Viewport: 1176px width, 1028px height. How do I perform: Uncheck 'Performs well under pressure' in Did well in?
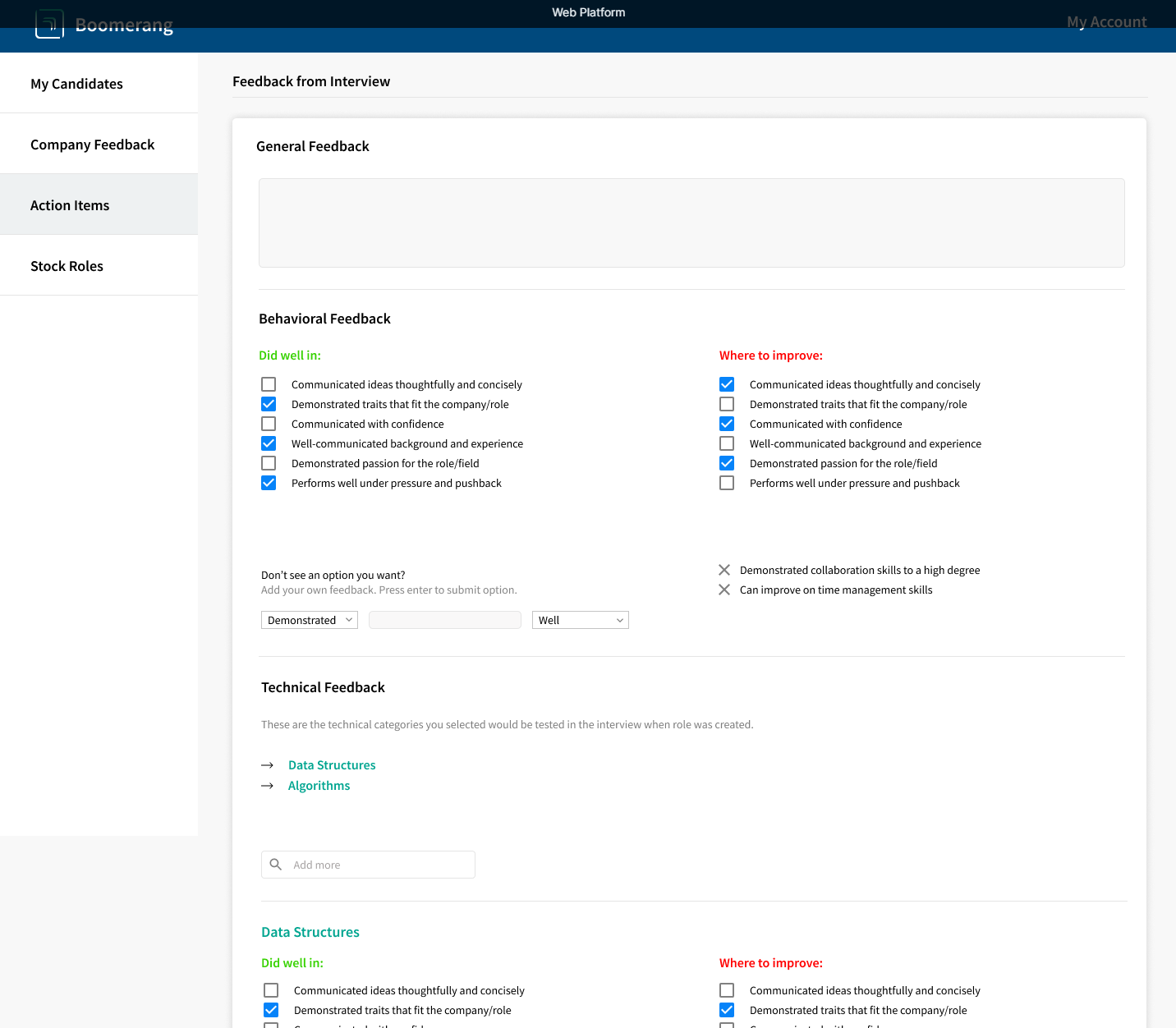tap(269, 483)
